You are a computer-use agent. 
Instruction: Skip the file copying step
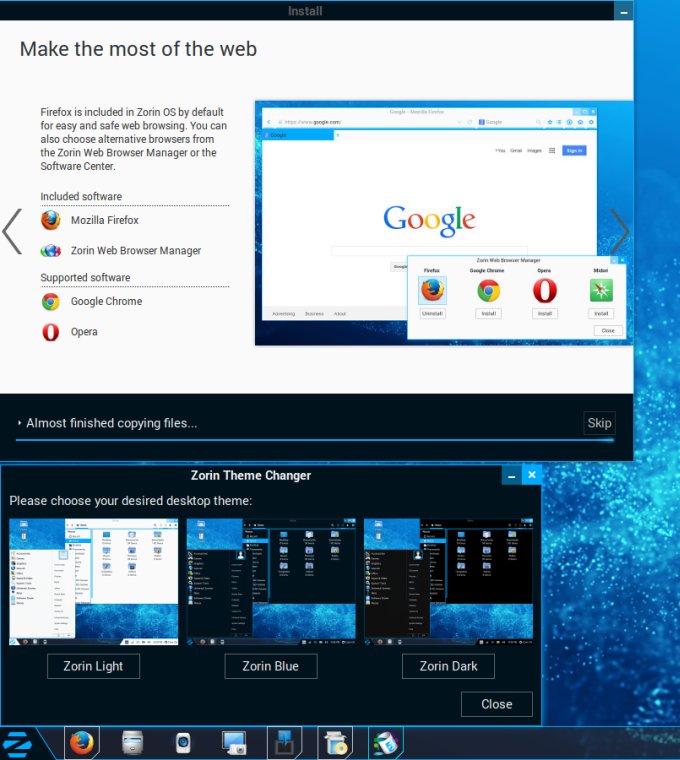pos(600,423)
